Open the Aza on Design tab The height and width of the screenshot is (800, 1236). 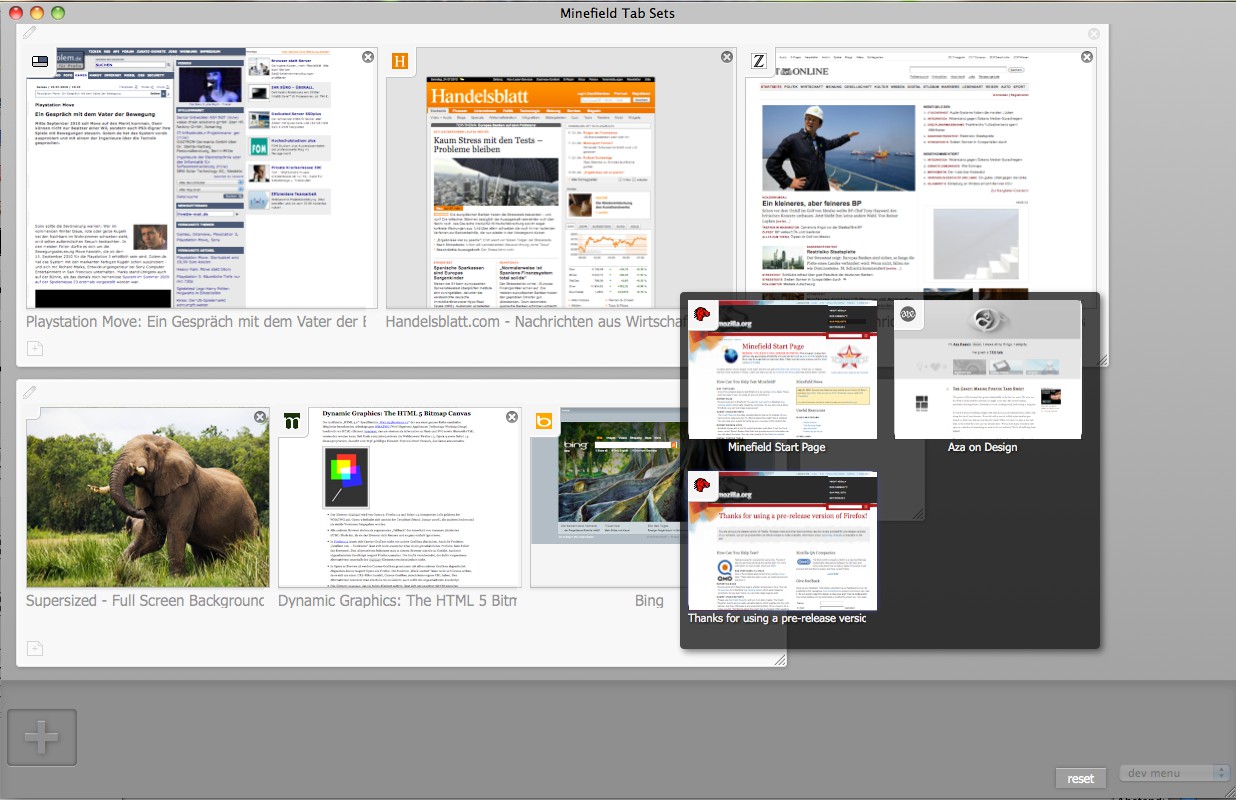click(x=988, y=370)
